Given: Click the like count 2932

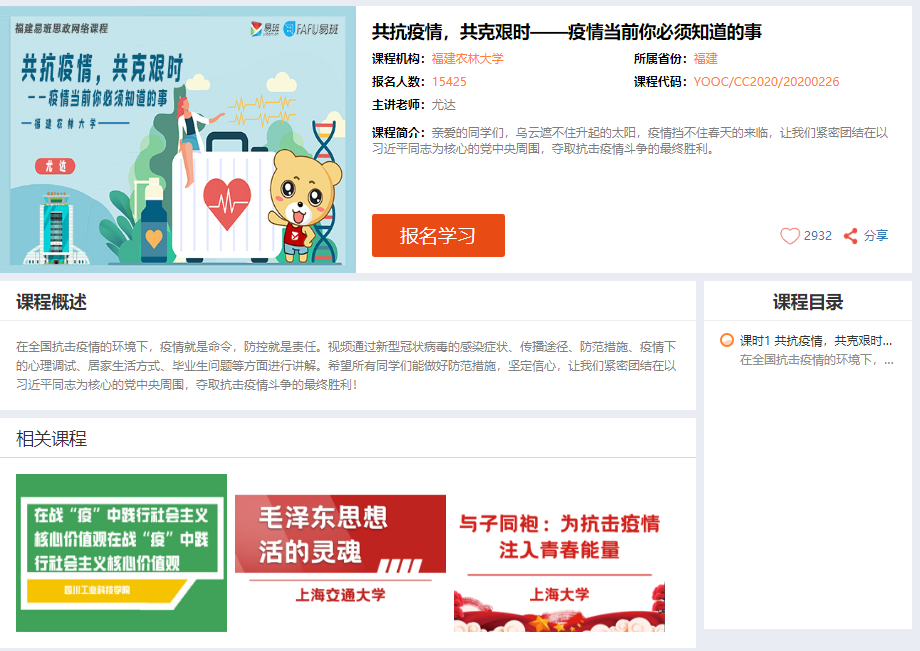Looking at the screenshot, I should [818, 236].
